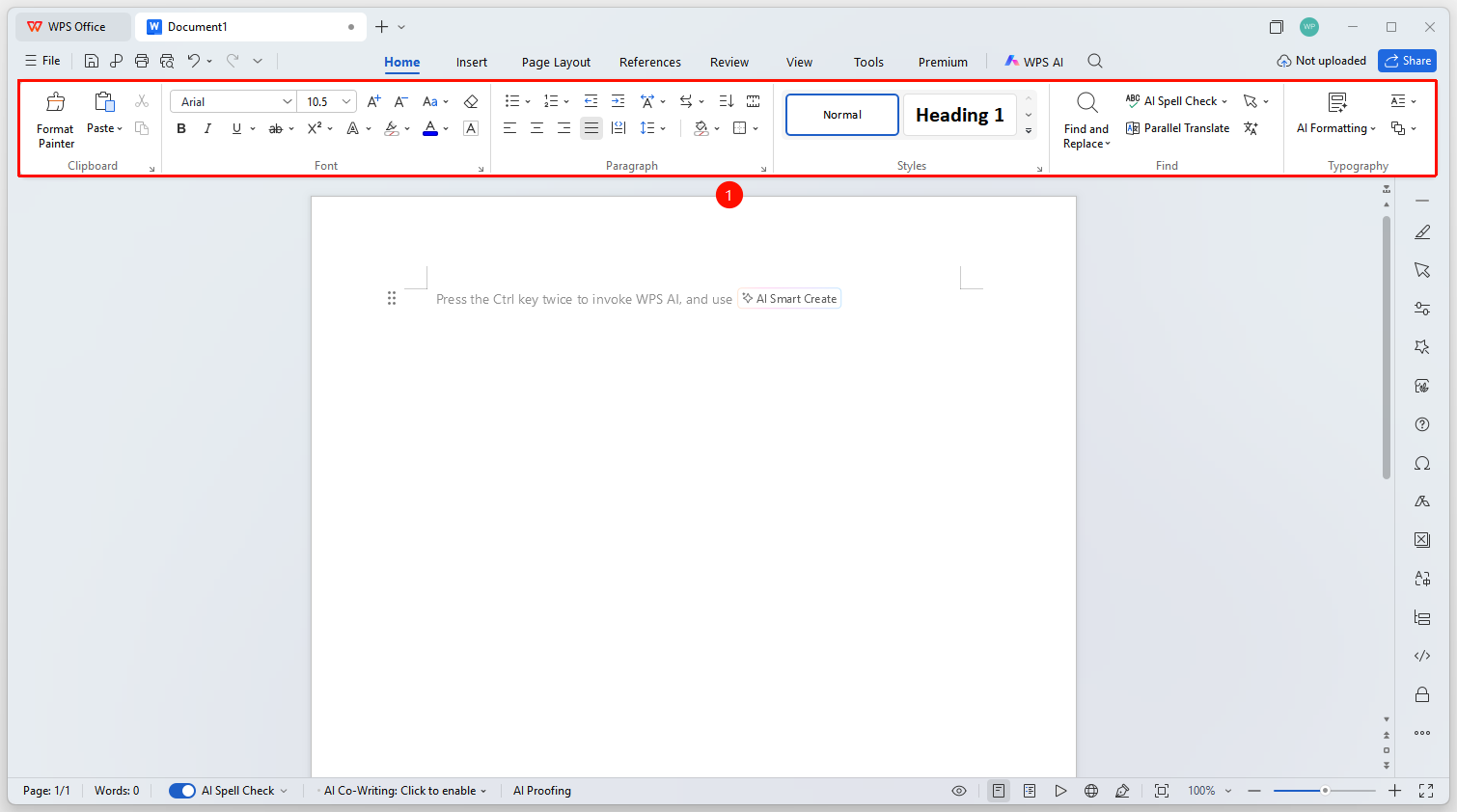Center align the paragraph
The image size is (1457, 812).
536,128
